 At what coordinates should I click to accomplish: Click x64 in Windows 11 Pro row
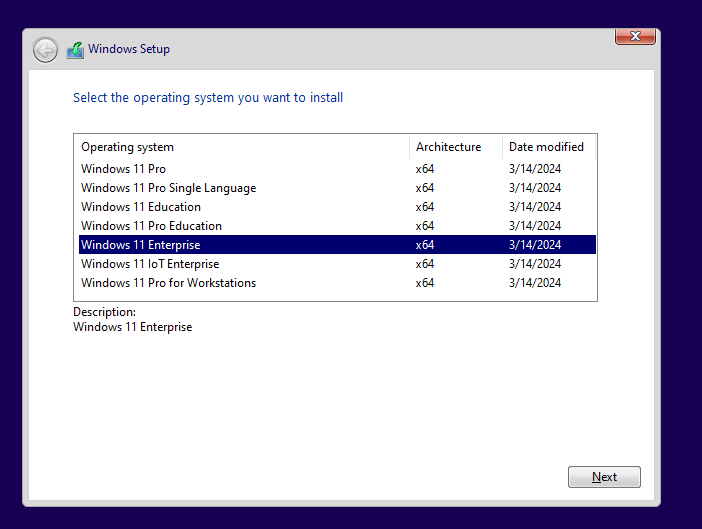424,169
